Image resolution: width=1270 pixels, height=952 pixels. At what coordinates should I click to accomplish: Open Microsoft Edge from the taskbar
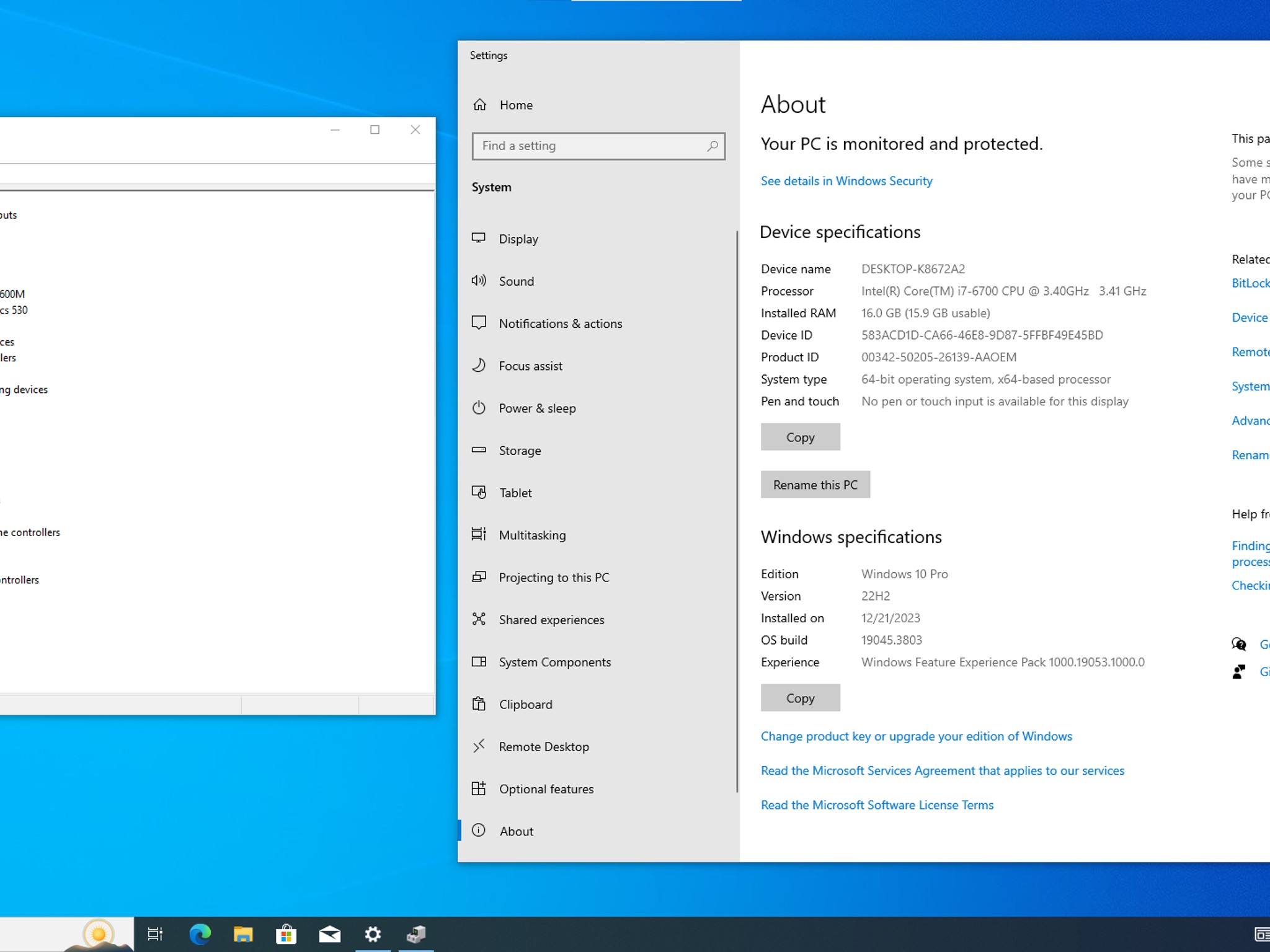coord(200,934)
